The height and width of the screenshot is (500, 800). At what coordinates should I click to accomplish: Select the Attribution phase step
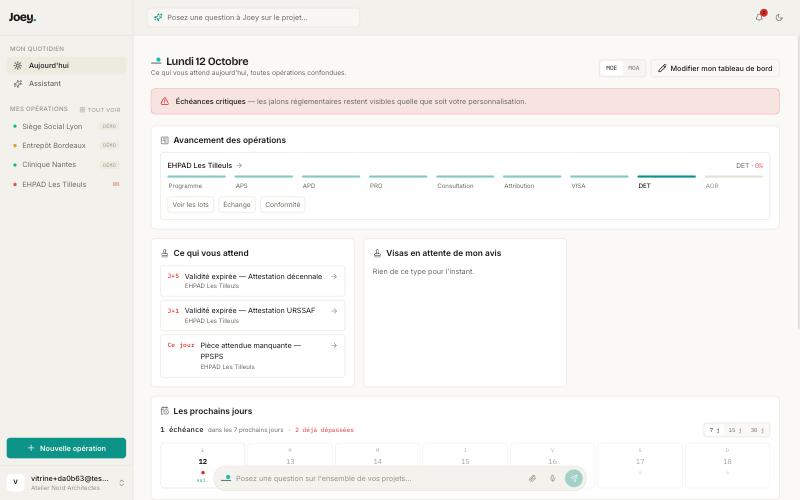coord(532,182)
